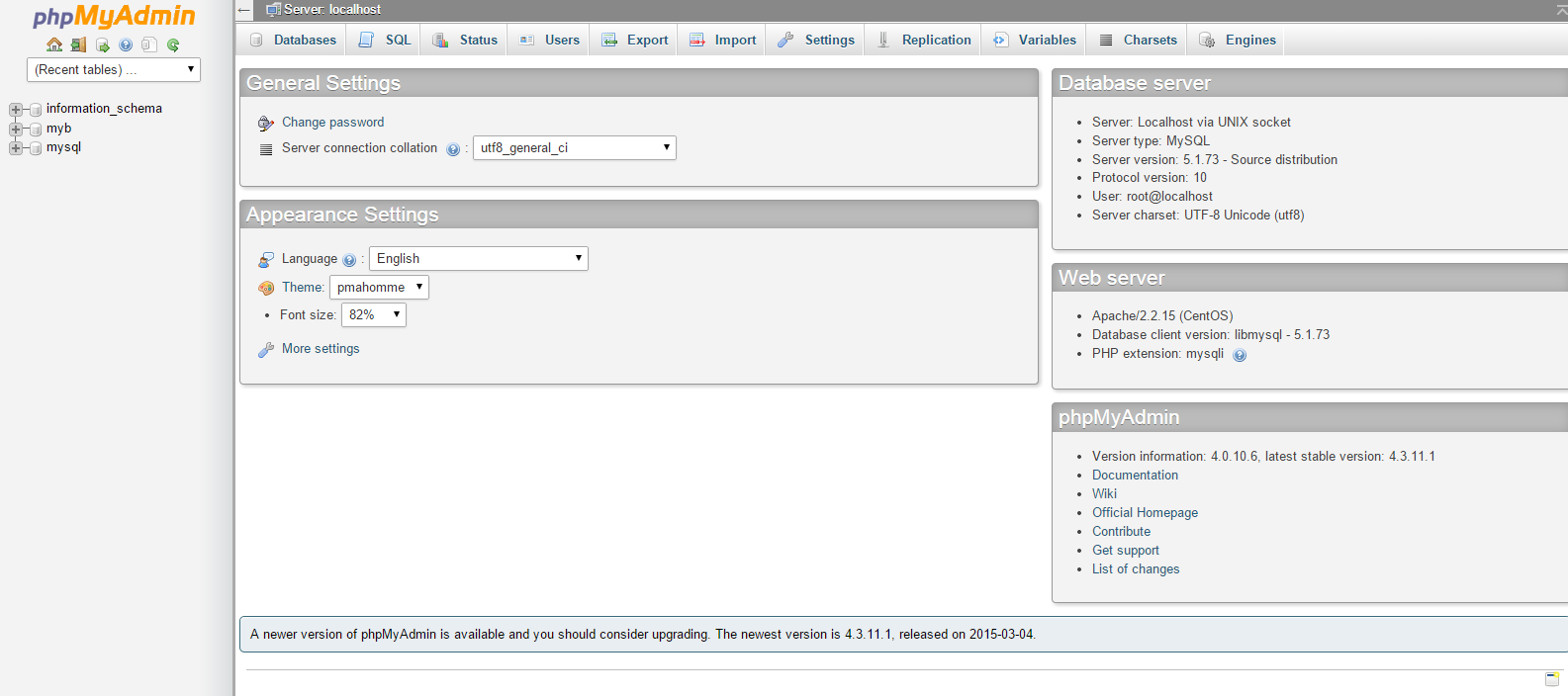Open the Theme dropdown showing pmahomme
The height and width of the screenshot is (696, 1568).
379,288
